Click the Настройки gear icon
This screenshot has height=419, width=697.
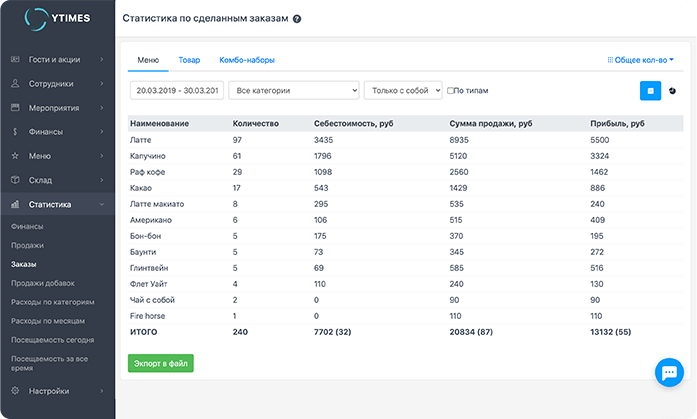(x=15, y=391)
